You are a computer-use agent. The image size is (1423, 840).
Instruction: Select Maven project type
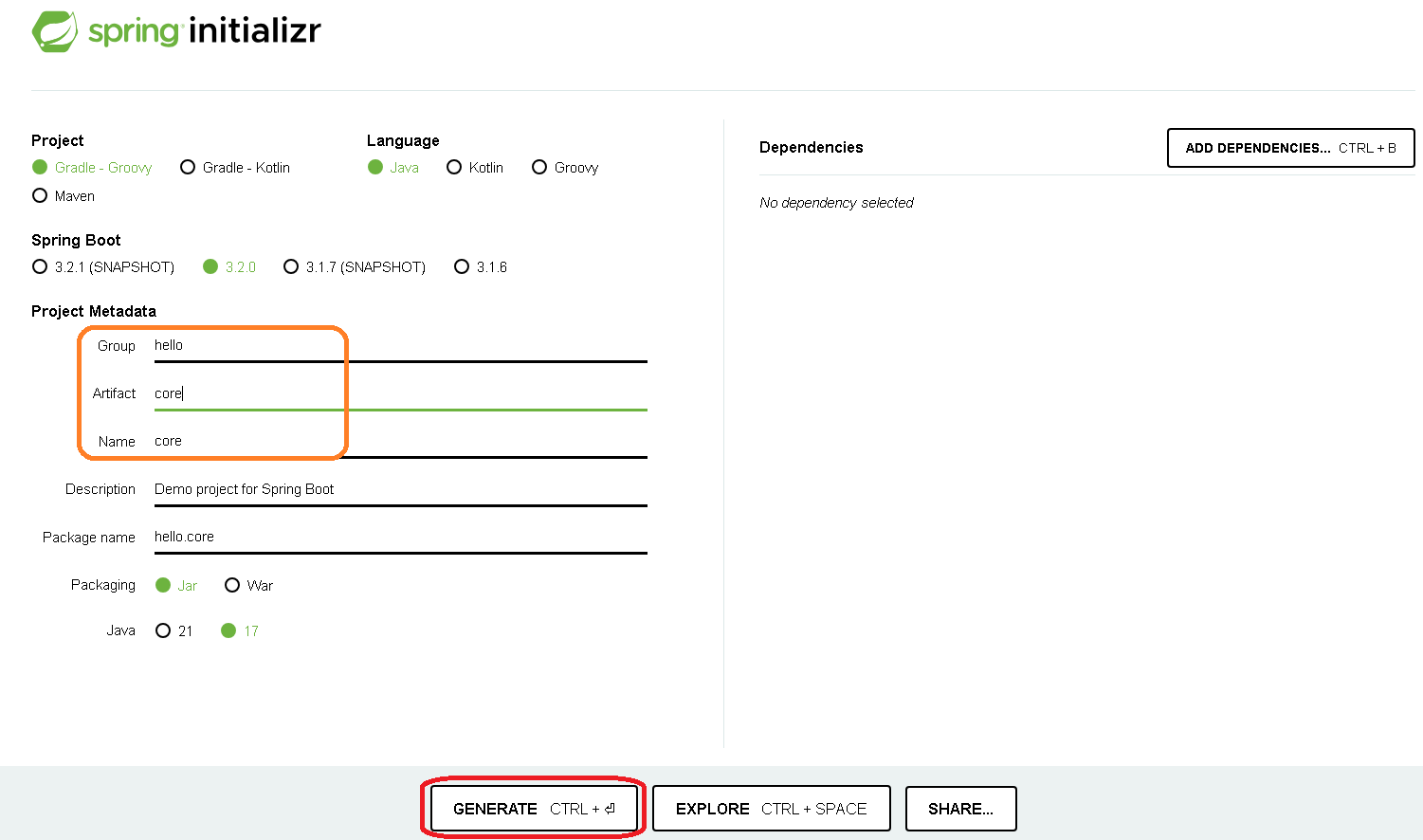click(x=64, y=196)
